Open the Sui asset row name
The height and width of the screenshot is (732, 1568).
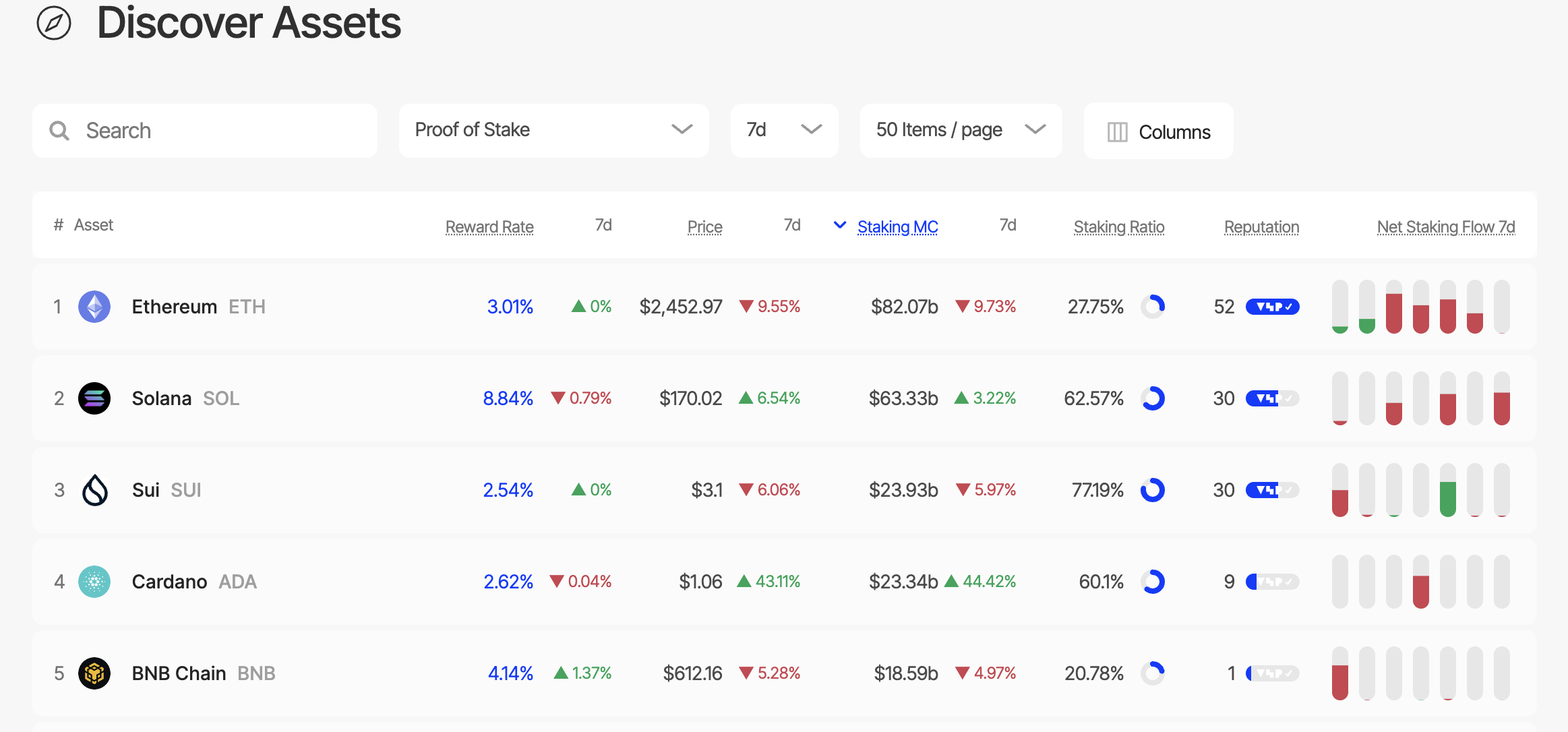tap(146, 490)
